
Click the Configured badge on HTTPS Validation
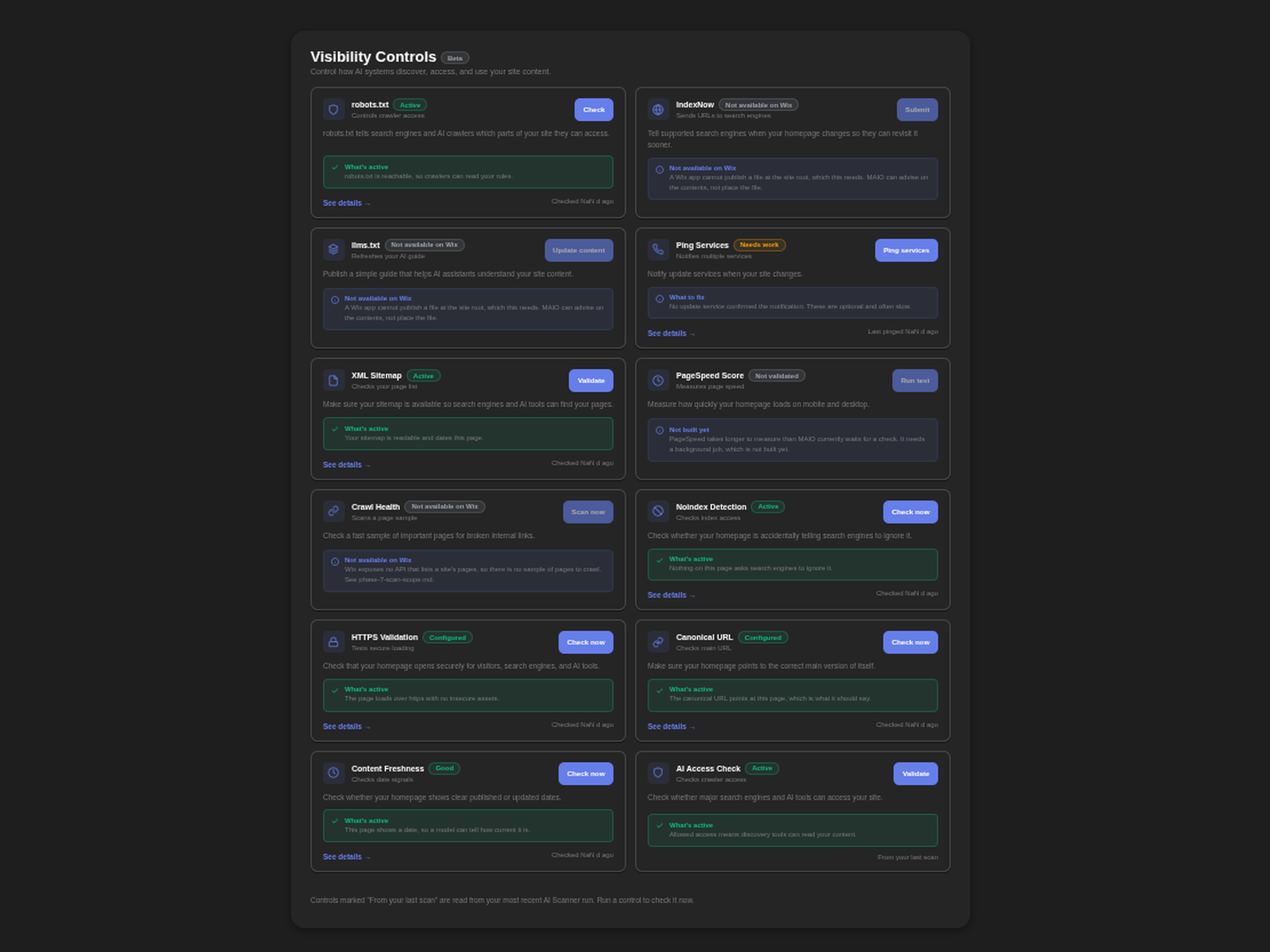[448, 637]
